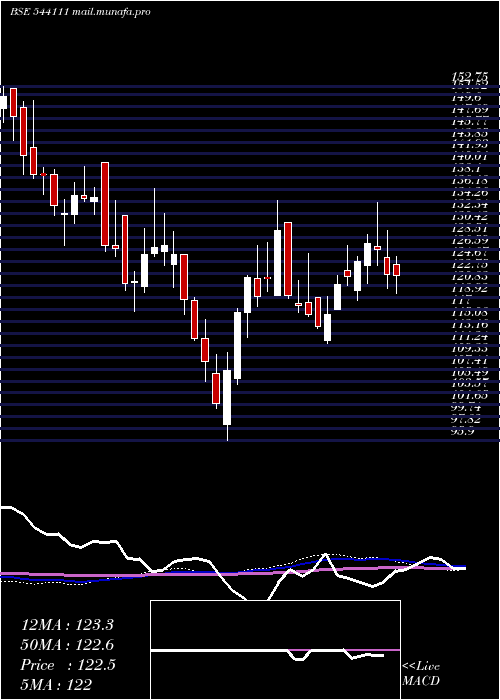Click the 95.9 price axis label
The height and width of the screenshot is (700, 500).
click(x=462, y=431)
